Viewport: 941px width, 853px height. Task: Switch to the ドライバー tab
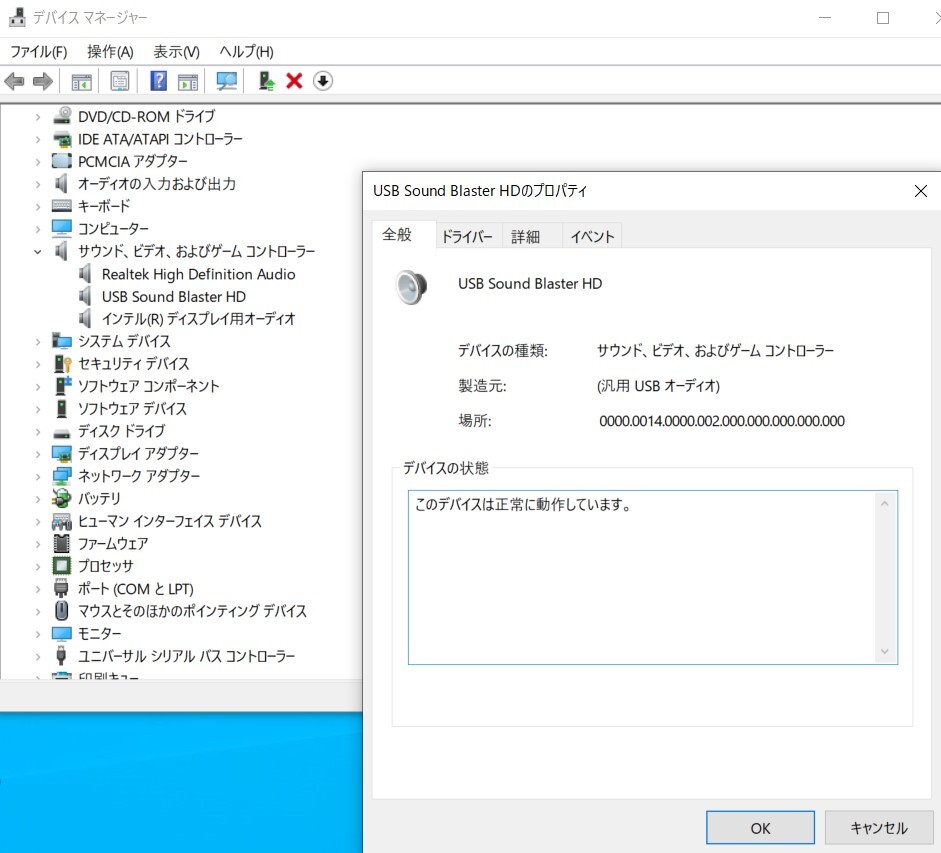tap(467, 237)
